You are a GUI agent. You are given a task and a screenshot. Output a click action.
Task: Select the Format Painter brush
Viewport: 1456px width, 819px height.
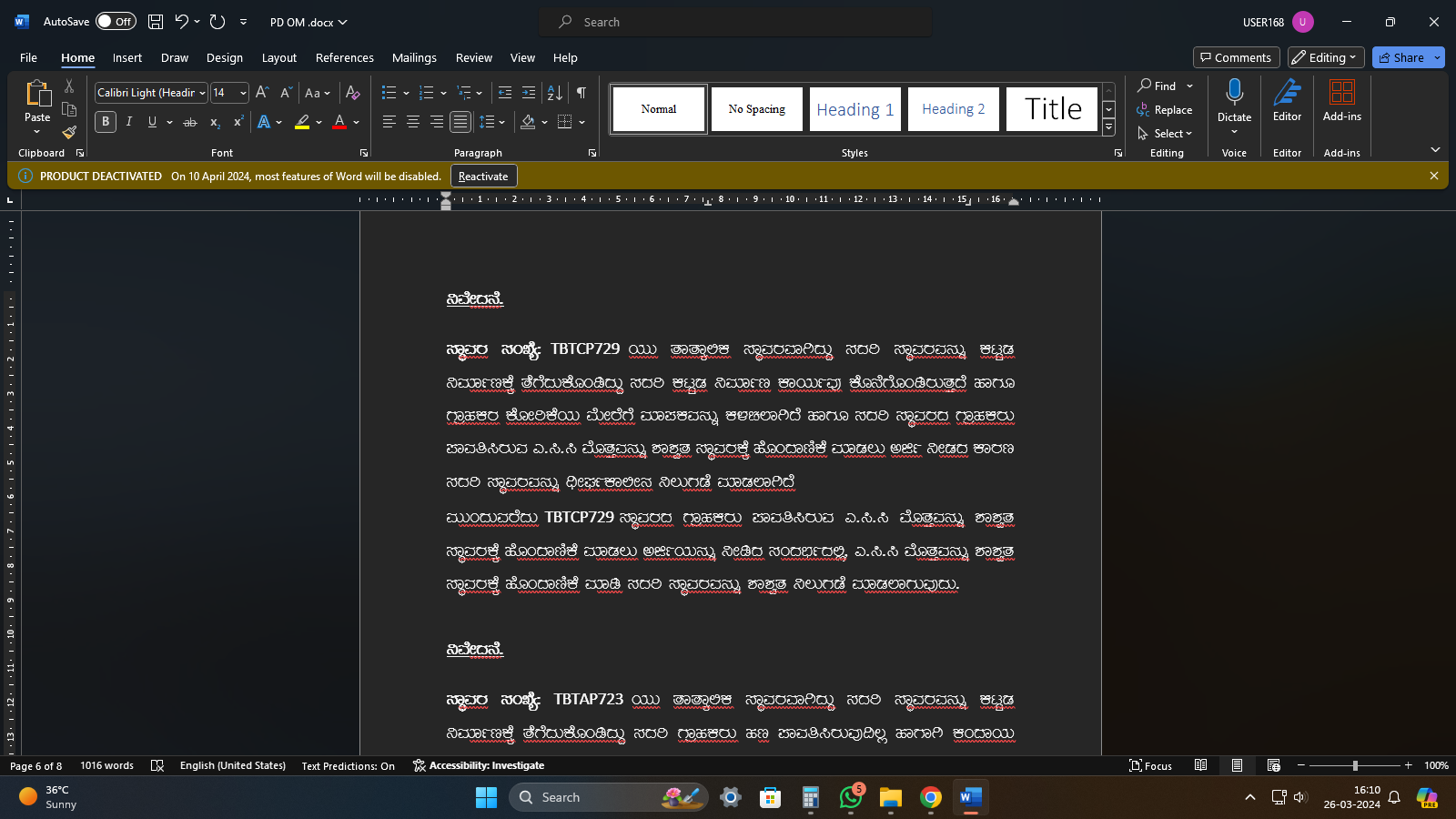pyautogui.click(x=69, y=132)
